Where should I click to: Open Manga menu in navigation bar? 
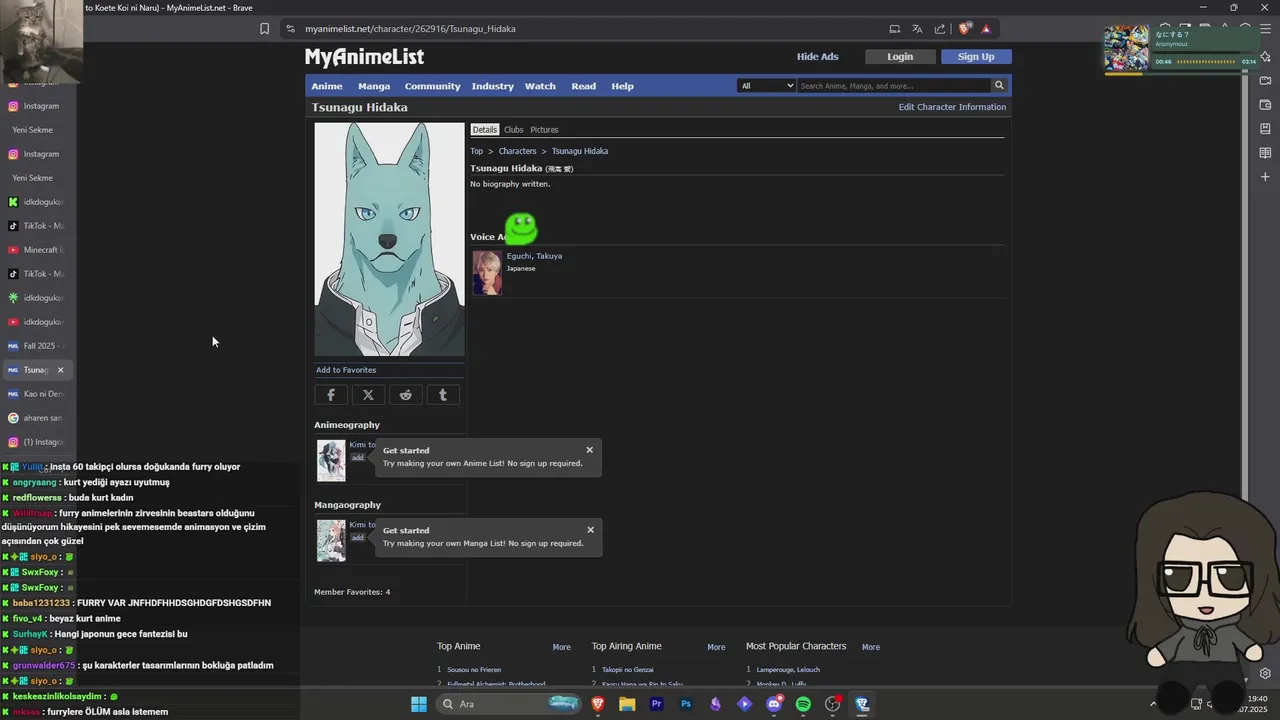coord(374,86)
